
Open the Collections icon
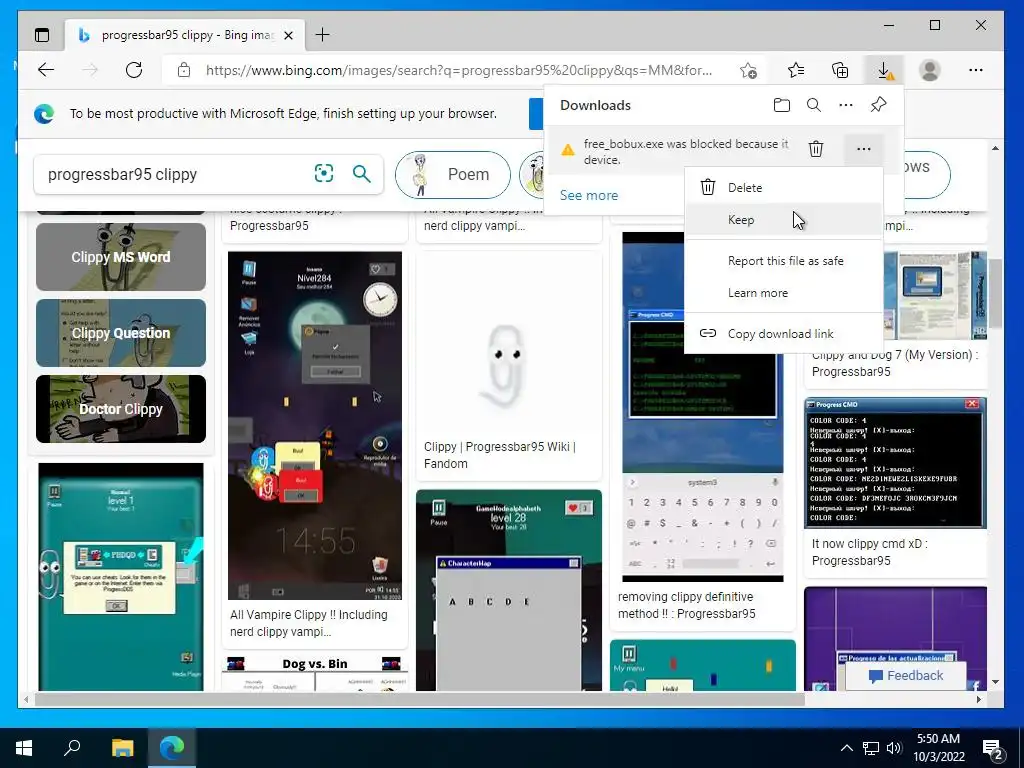click(x=840, y=70)
